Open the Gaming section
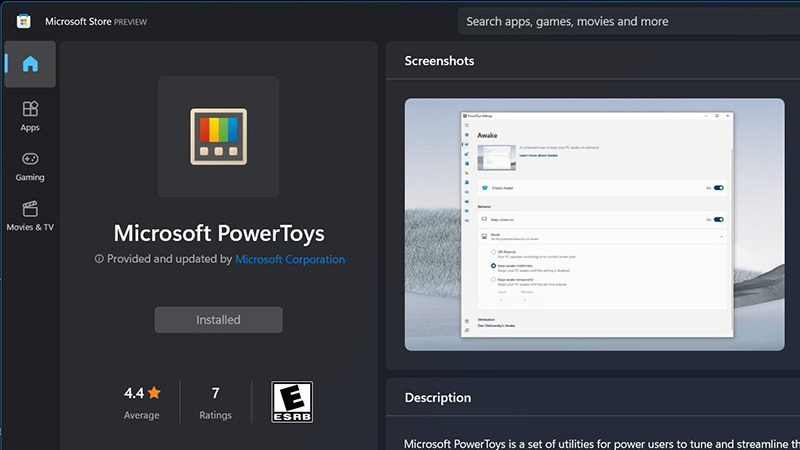Image resolution: width=800 pixels, height=450 pixels. [x=30, y=166]
